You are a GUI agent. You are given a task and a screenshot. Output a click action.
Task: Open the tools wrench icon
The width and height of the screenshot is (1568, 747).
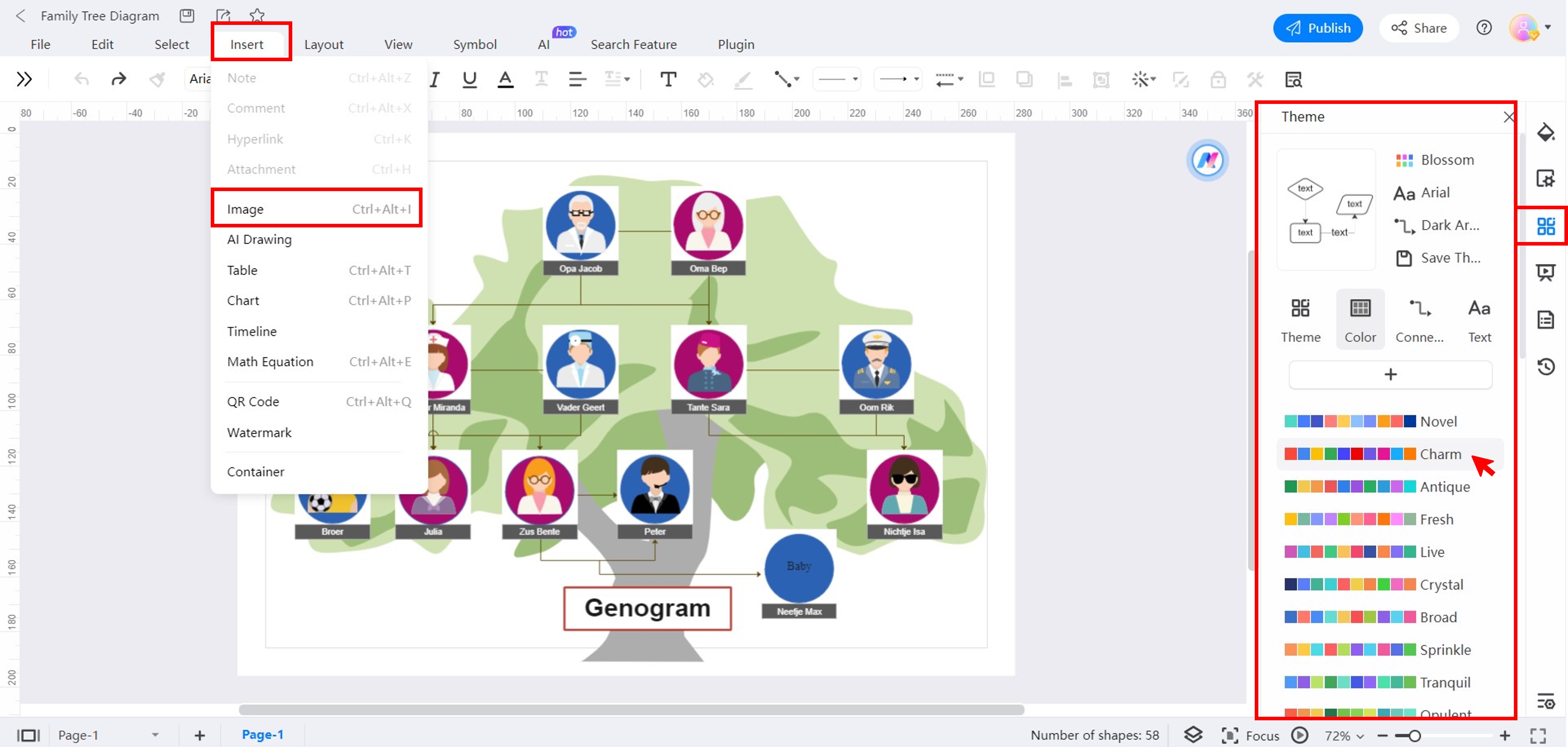tap(1254, 79)
